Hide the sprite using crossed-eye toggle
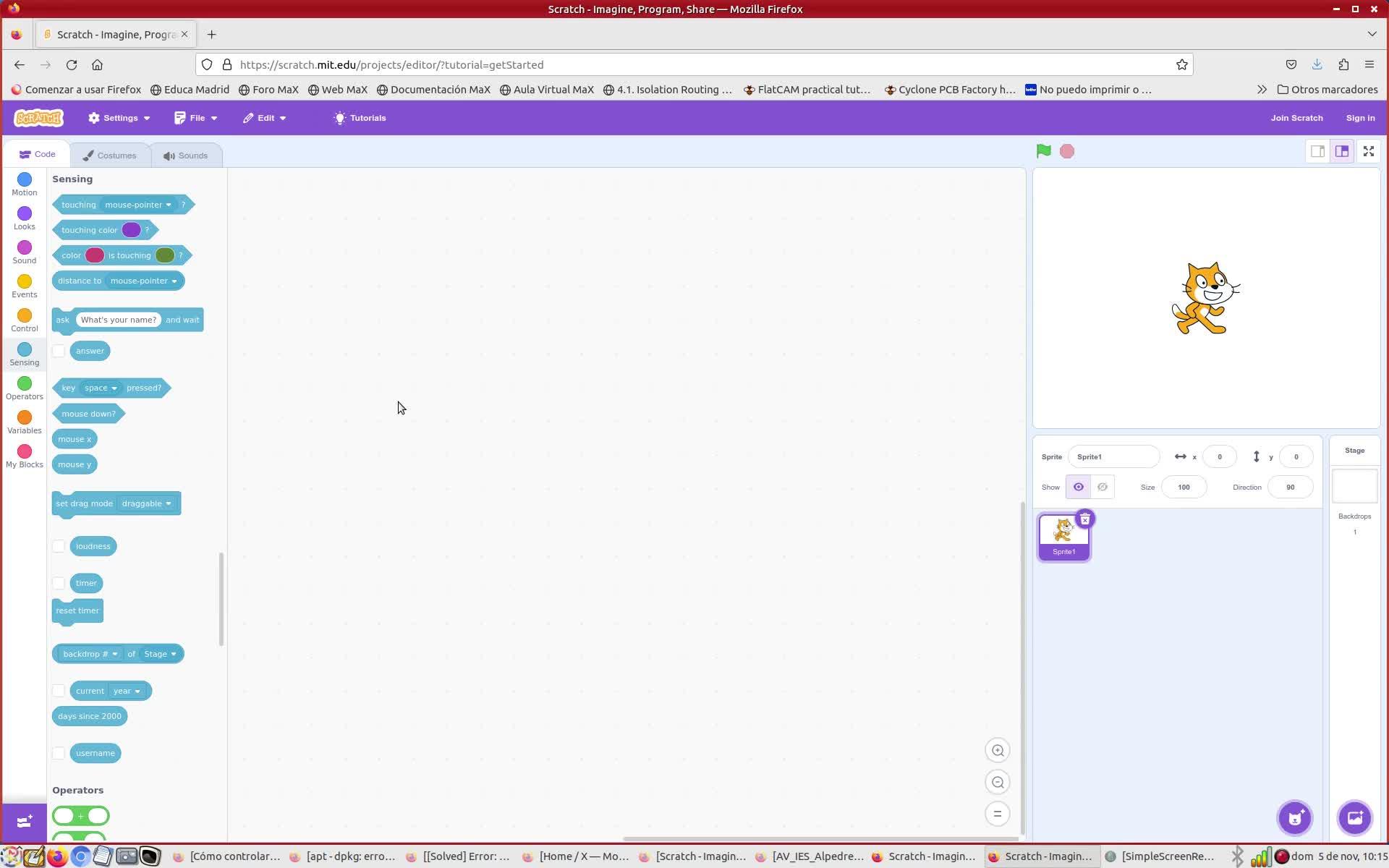The width and height of the screenshot is (1389, 868). pos(1102,488)
